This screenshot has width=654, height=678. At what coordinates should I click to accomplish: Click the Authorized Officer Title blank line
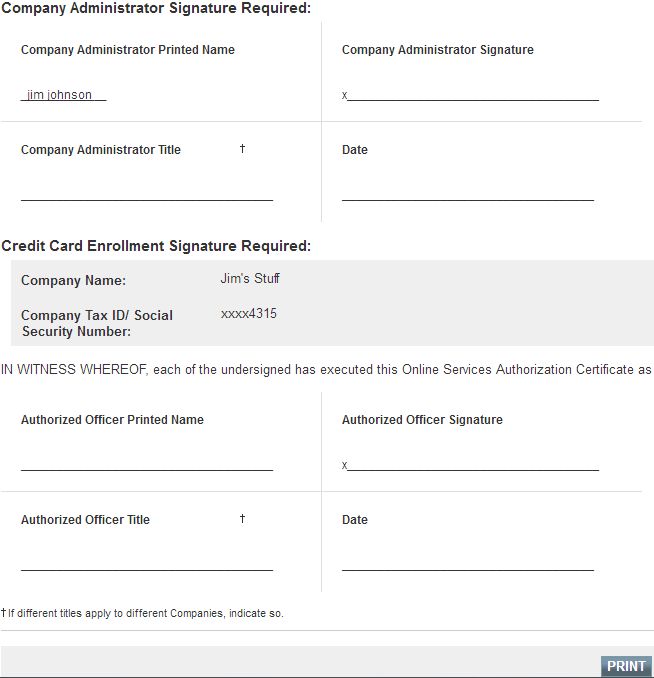coord(147,570)
